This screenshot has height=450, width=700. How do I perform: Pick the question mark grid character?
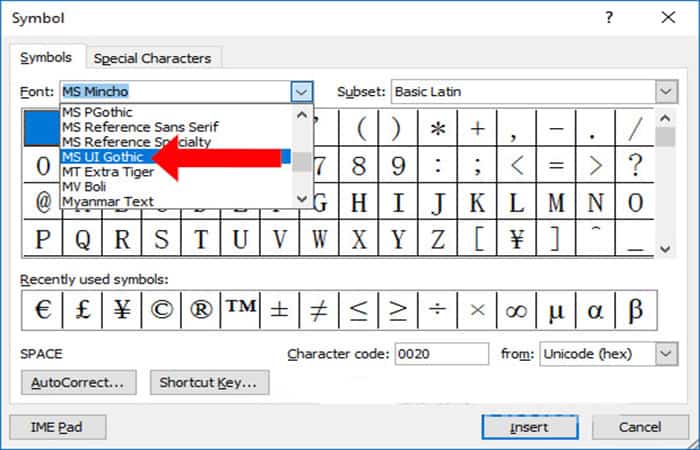tap(635, 165)
